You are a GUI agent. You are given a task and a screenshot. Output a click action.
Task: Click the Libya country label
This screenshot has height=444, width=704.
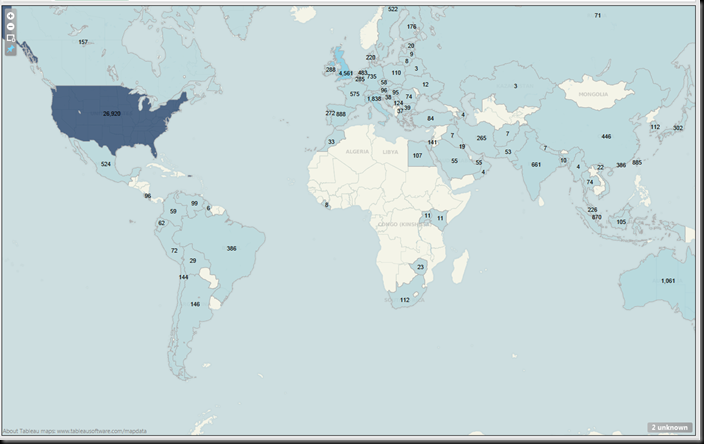(x=390, y=152)
